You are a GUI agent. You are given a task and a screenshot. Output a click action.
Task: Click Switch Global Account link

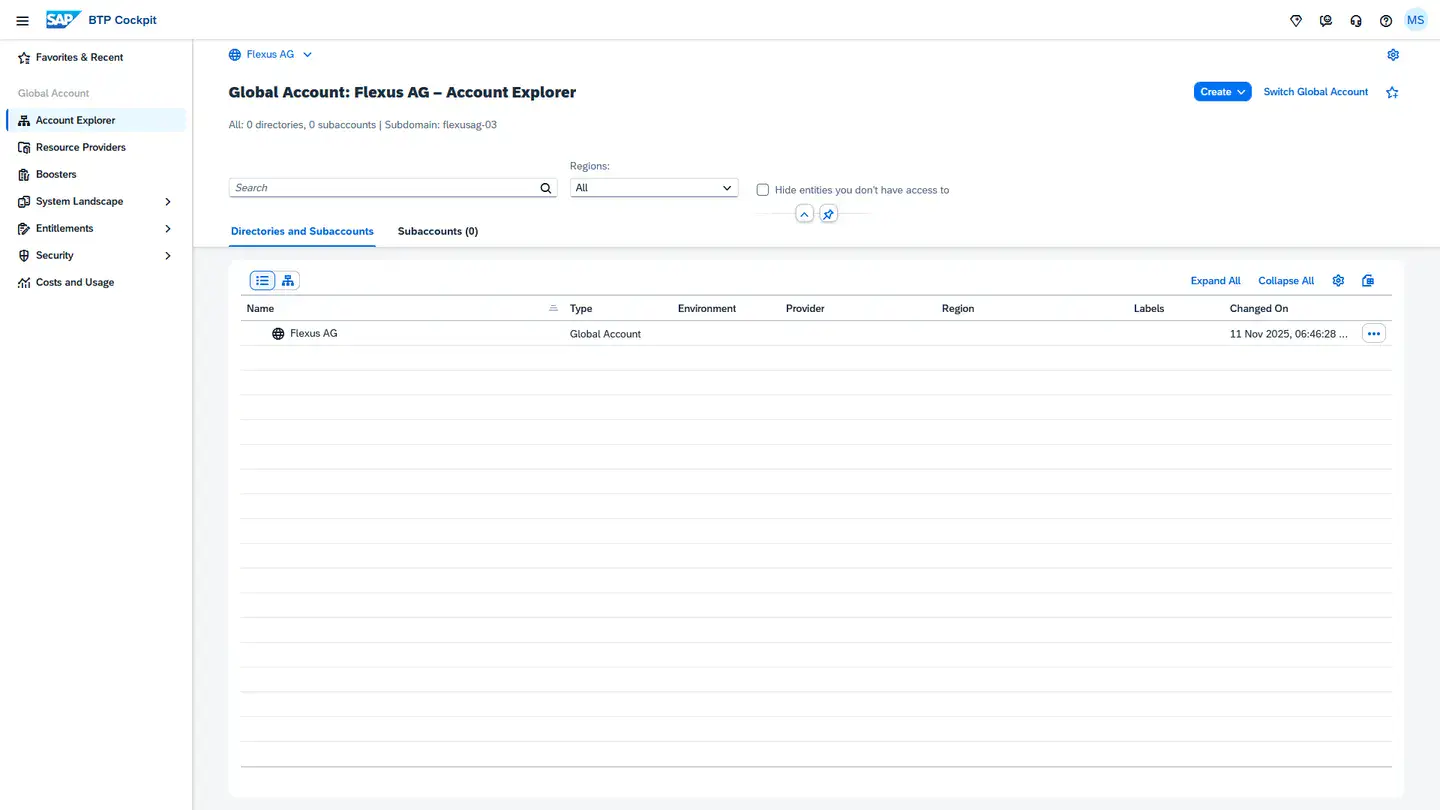[1315, 92]
